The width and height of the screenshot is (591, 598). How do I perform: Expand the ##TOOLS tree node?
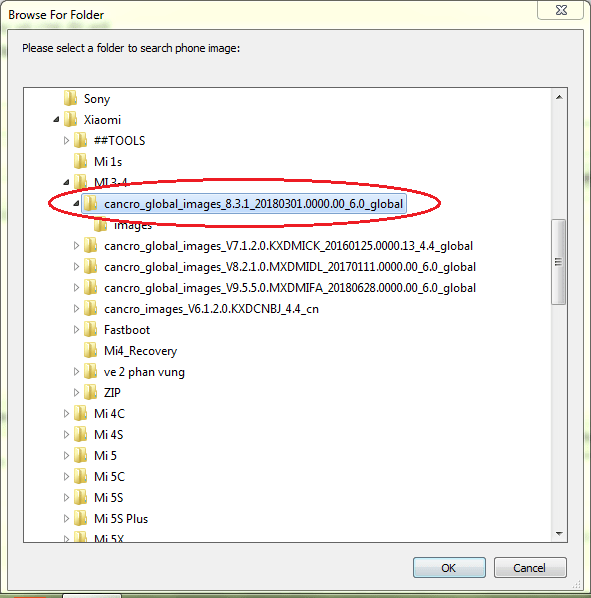[x=66, y=141]
